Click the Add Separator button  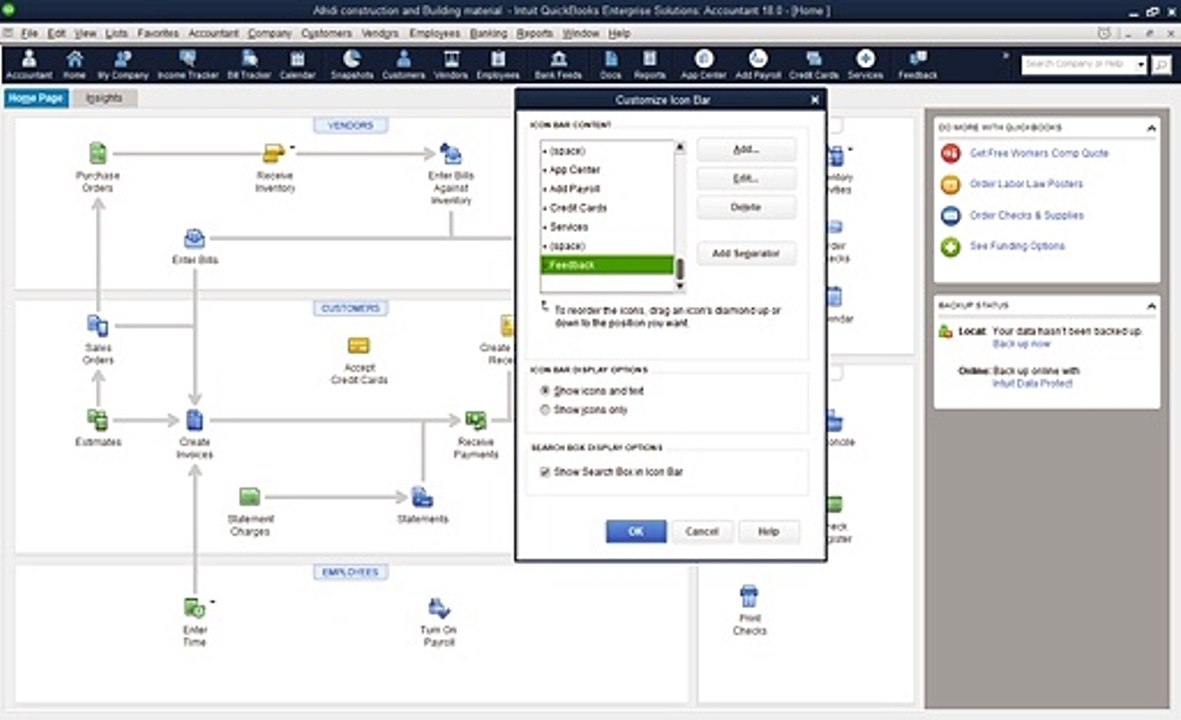click(746, 254)
